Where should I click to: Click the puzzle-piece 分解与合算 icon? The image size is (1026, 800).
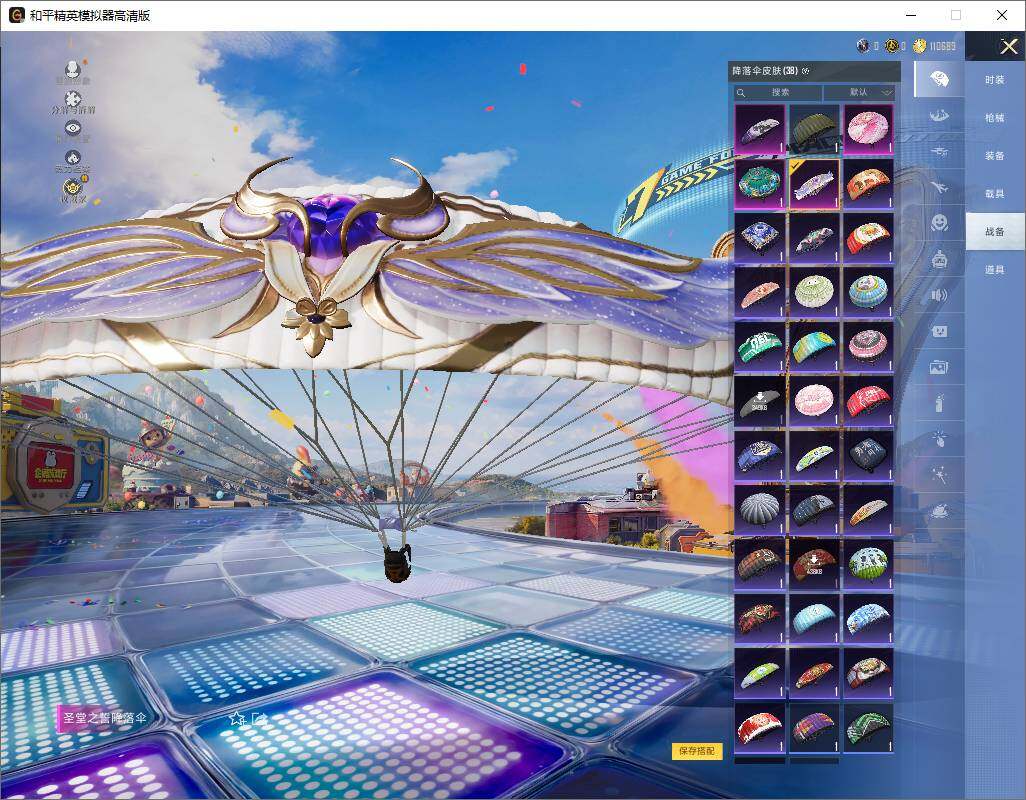[73, 99]
